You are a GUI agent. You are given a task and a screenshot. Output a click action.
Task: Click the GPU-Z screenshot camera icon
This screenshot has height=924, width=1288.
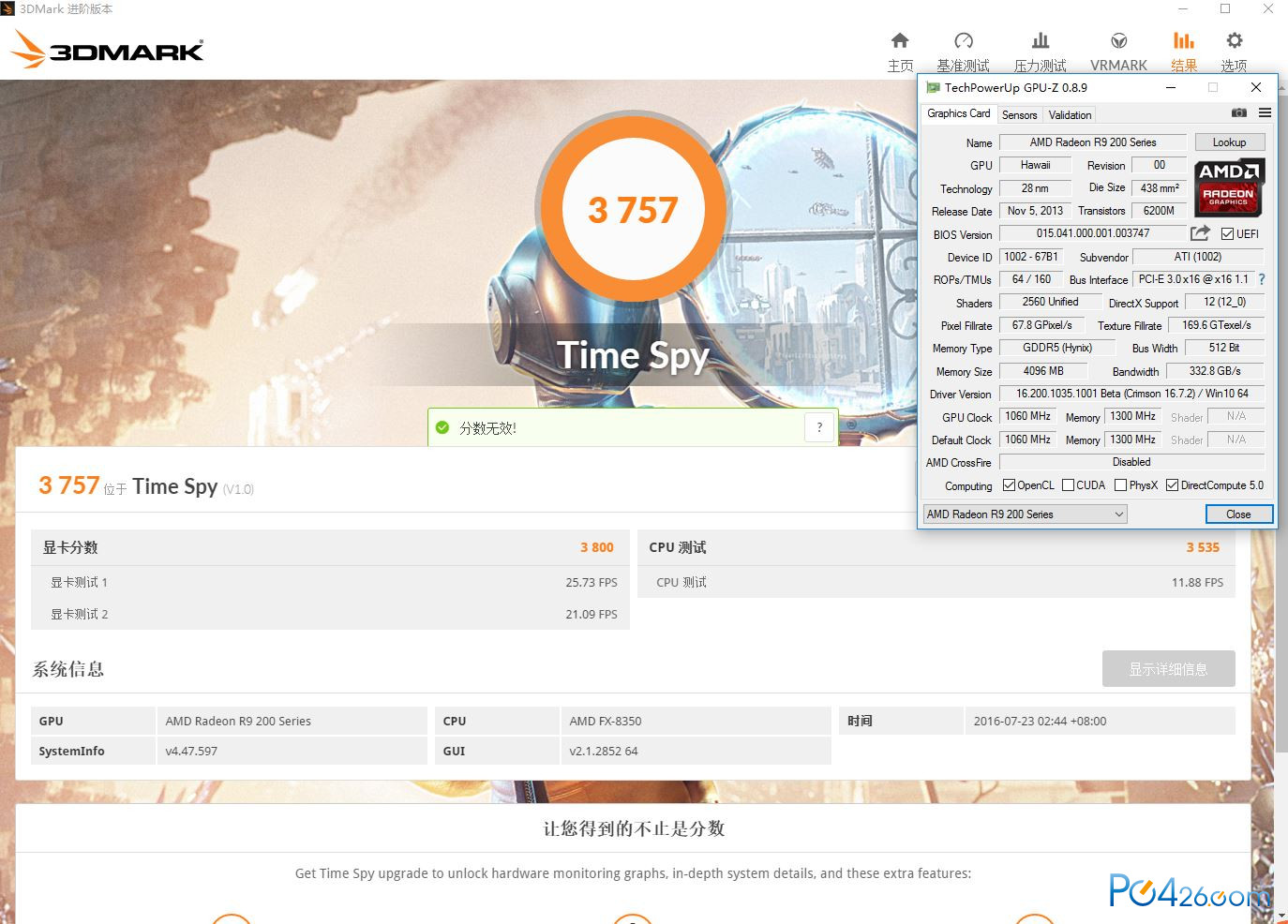1239,113
